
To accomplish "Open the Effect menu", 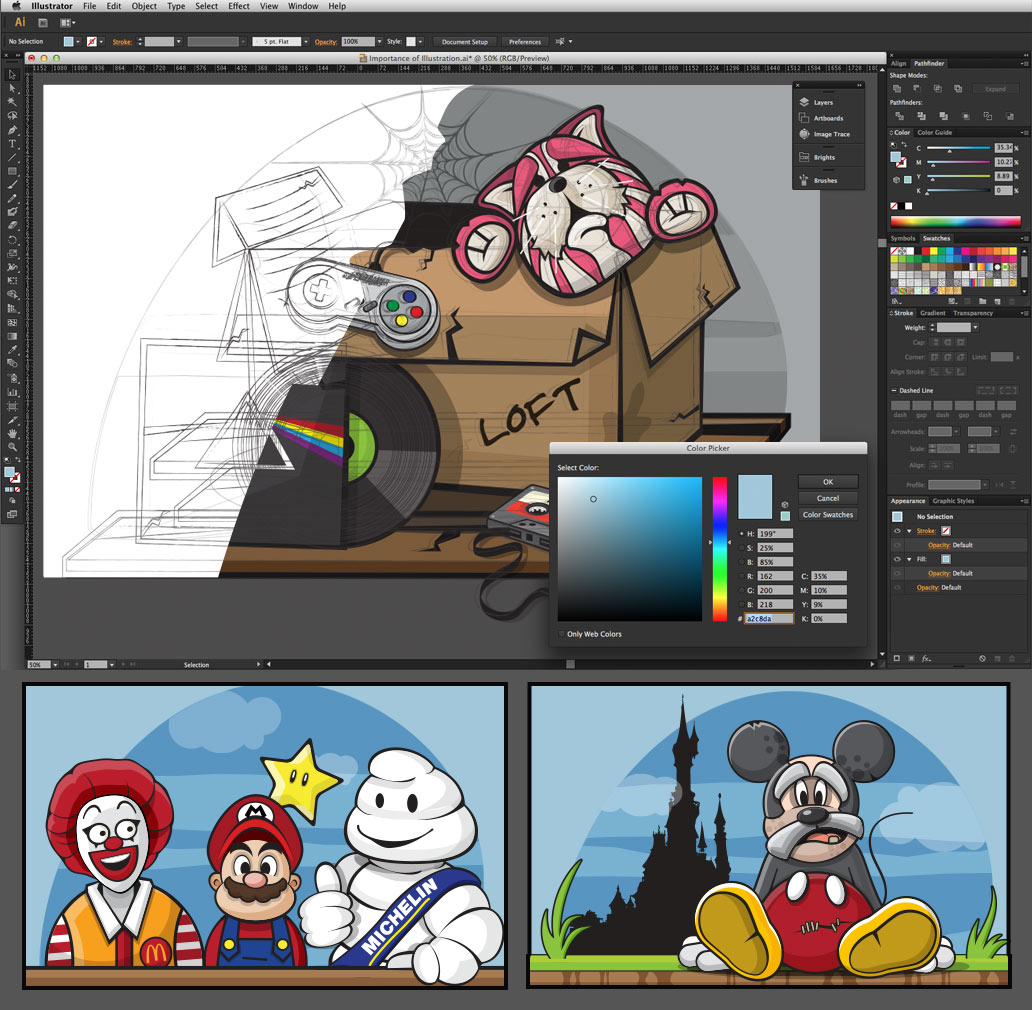I will [239, 6].
